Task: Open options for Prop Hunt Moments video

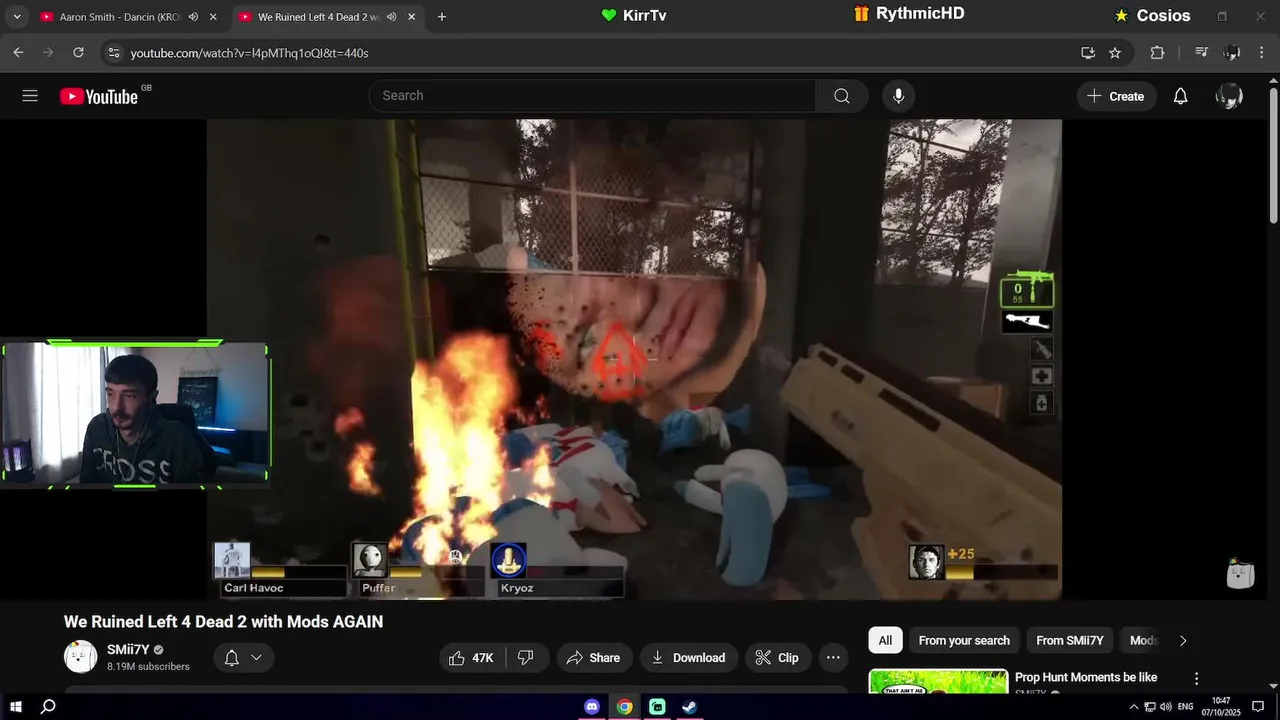Action: tap(1196, 678)
